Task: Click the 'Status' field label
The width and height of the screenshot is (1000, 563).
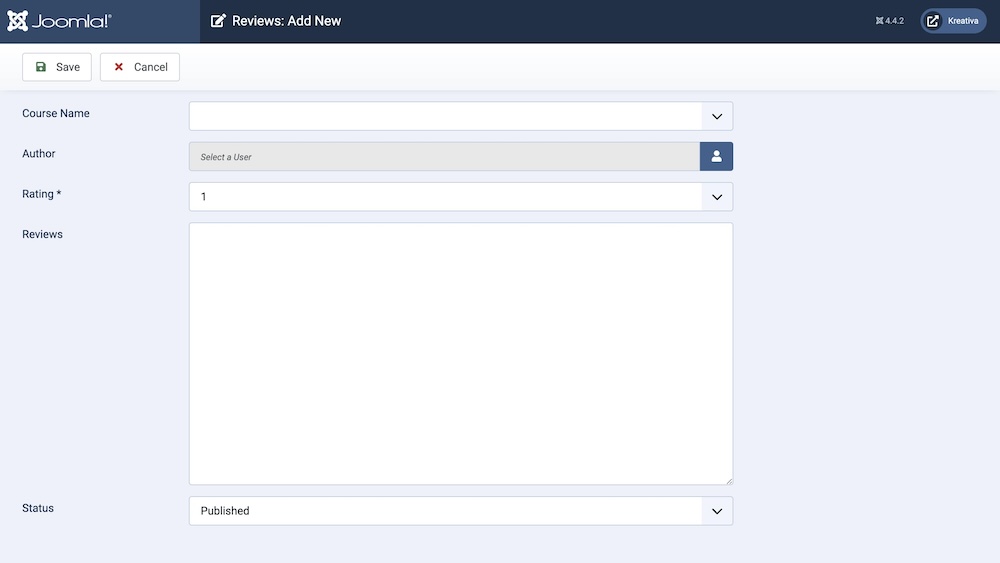Action: 38,508
